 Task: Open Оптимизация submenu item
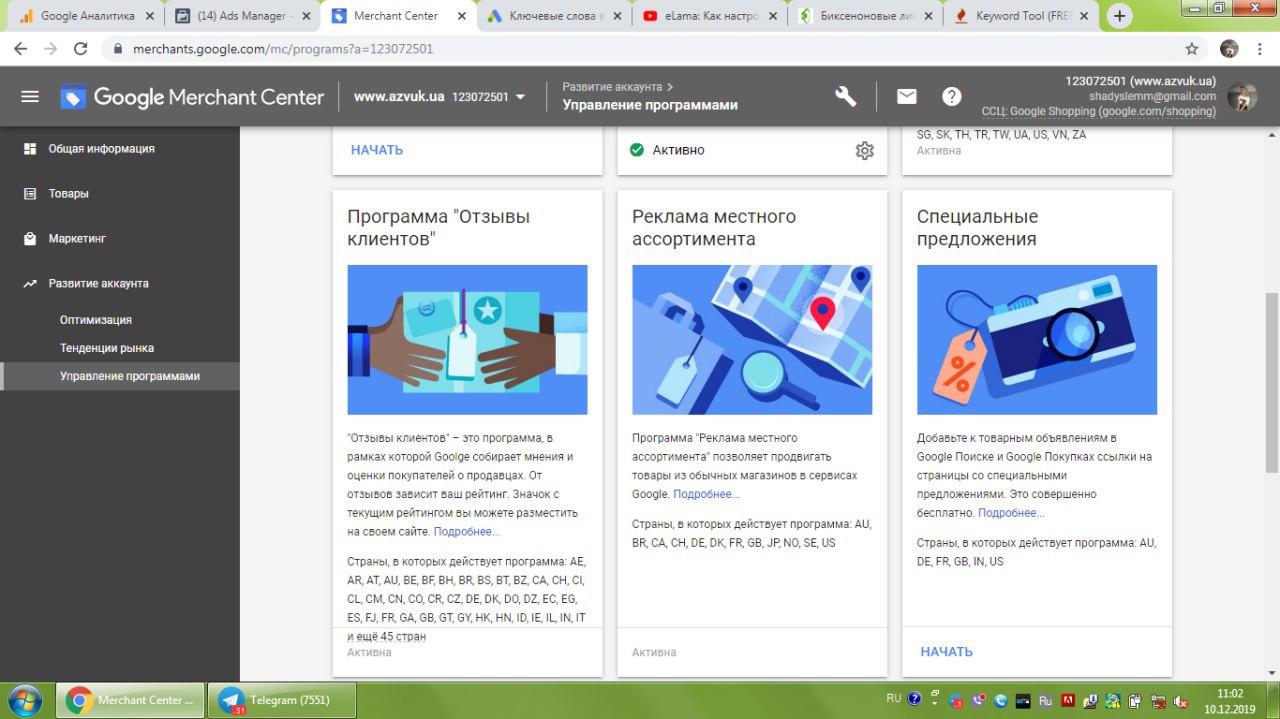pos(96,320)
